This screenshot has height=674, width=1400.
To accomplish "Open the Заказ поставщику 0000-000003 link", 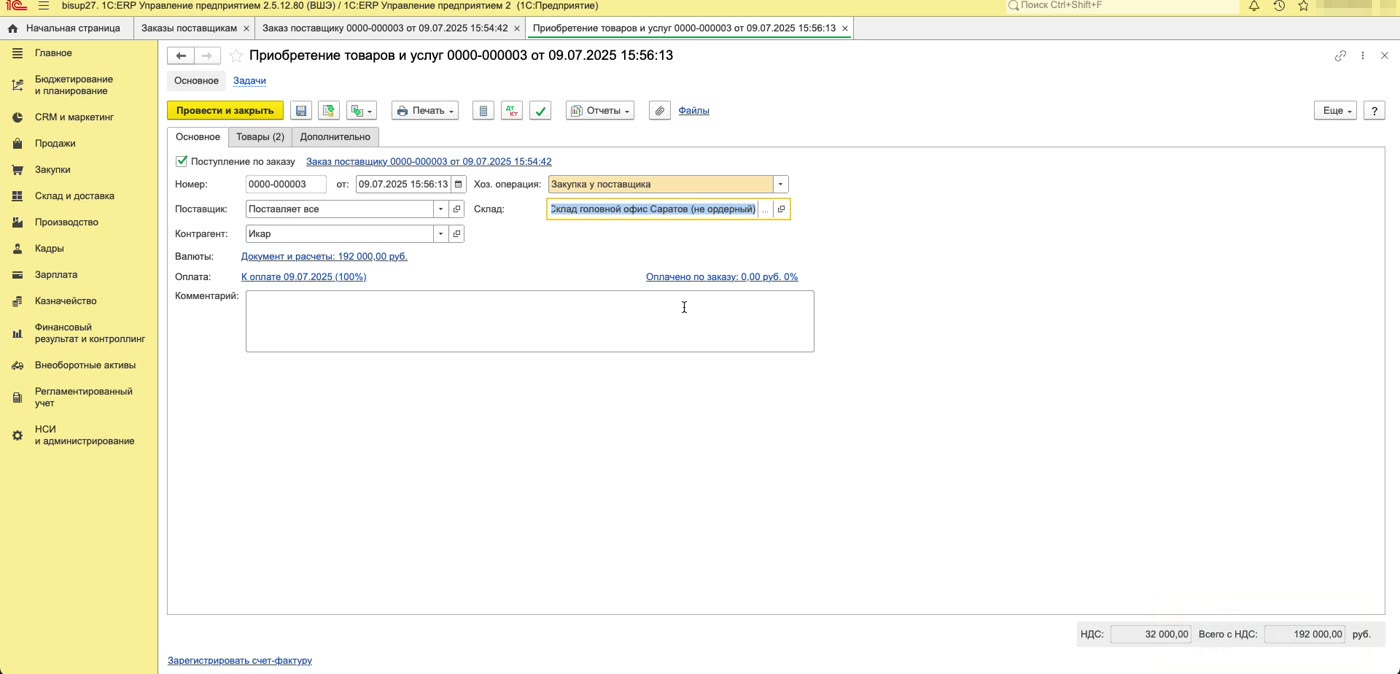I will (429, 161).
